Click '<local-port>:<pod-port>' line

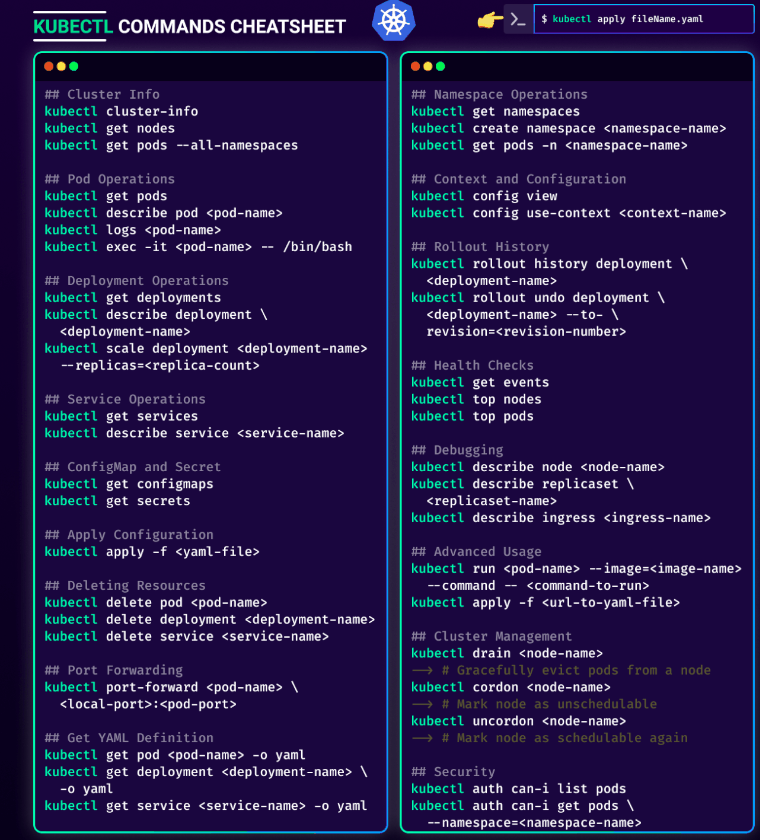coord(148,704)
